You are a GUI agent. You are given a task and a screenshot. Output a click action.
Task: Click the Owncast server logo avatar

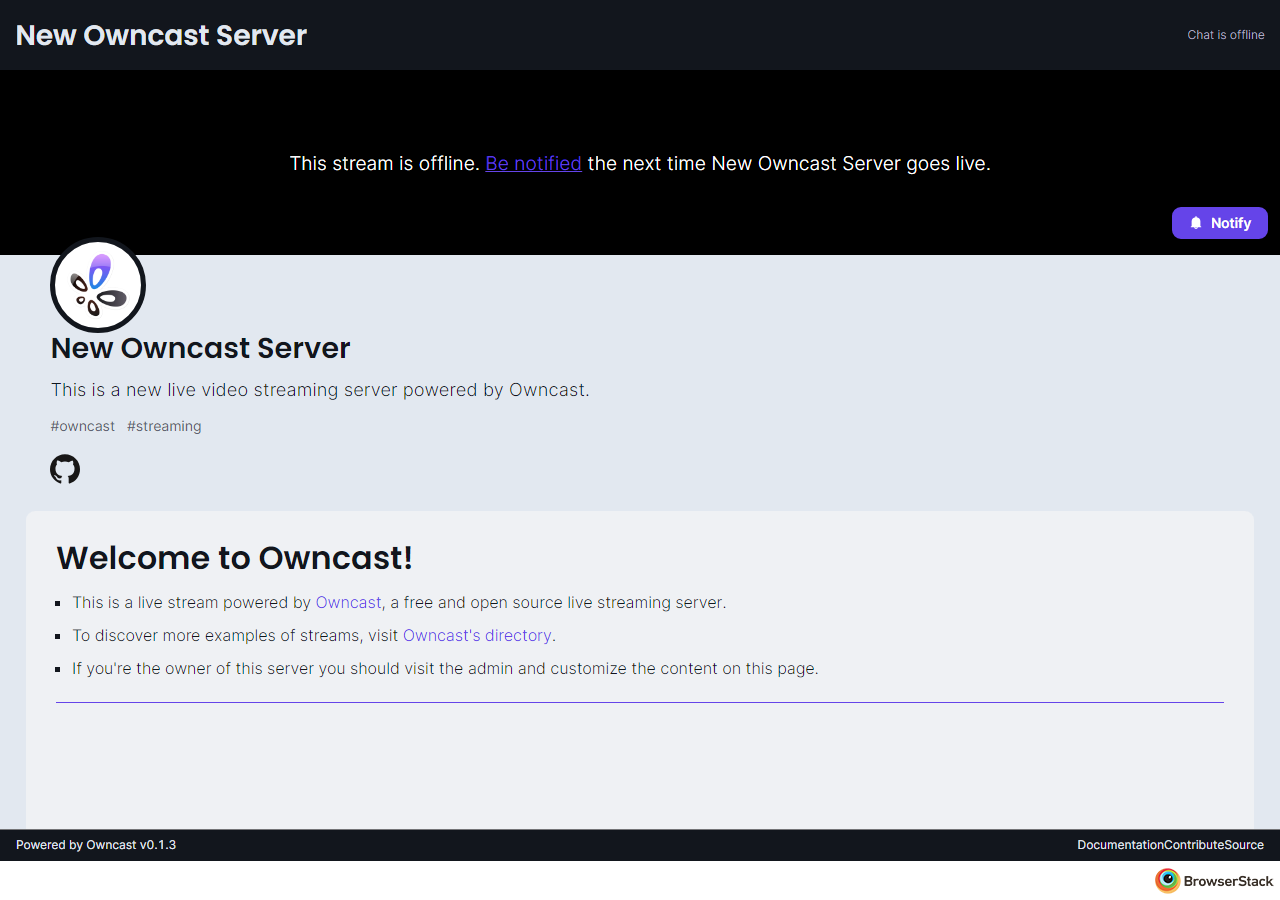[98, 285]
